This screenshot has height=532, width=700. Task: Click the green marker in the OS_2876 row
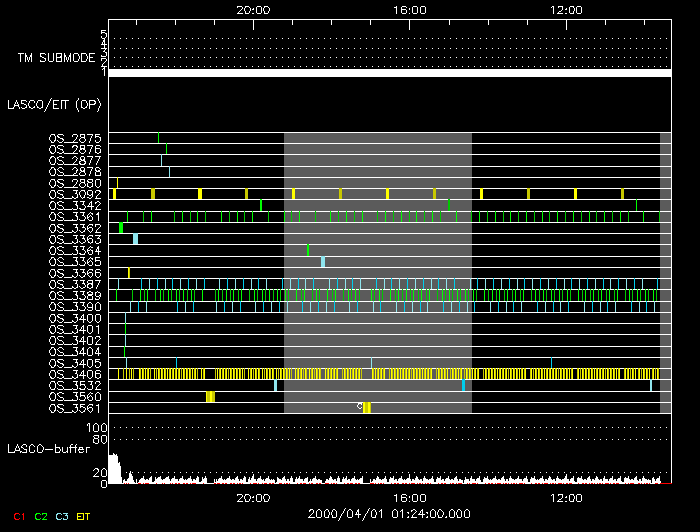(166, 149)
